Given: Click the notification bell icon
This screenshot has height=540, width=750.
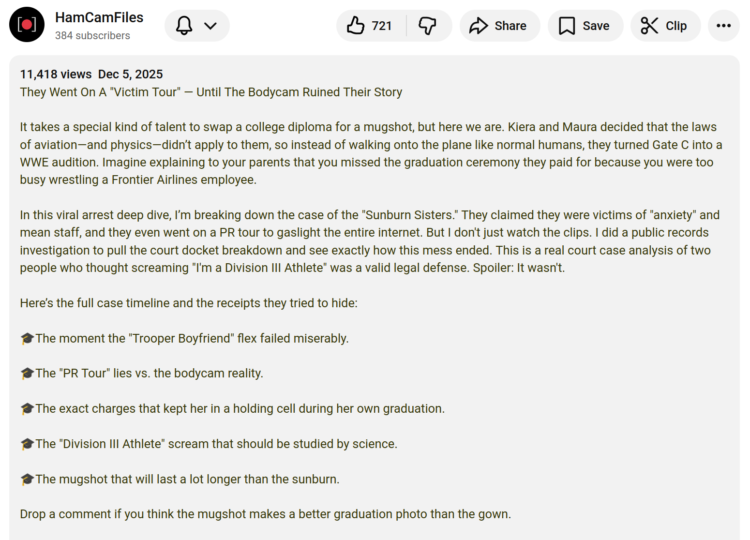Looking at the screenshot, I should pyautogui.click(x=184, y=25).
